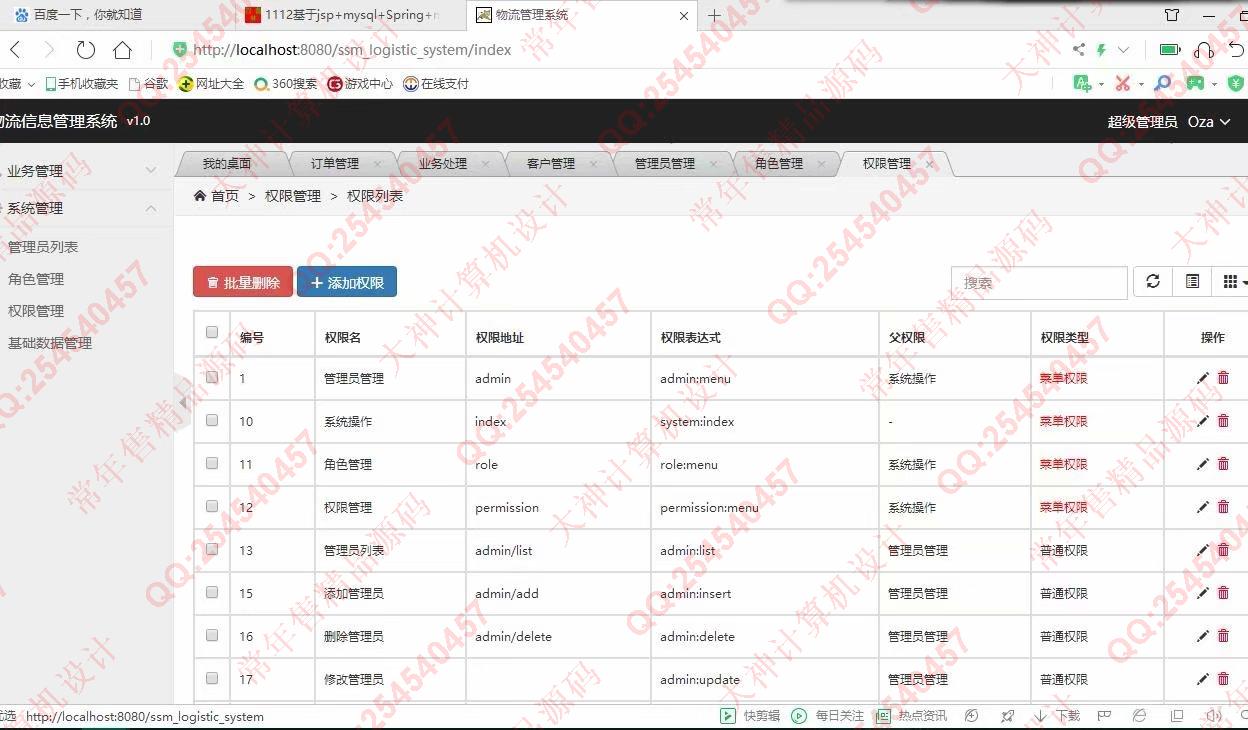
Task: Switch to the 客户管理 tab
Action: pyautogui.click(x=551, y=163)
